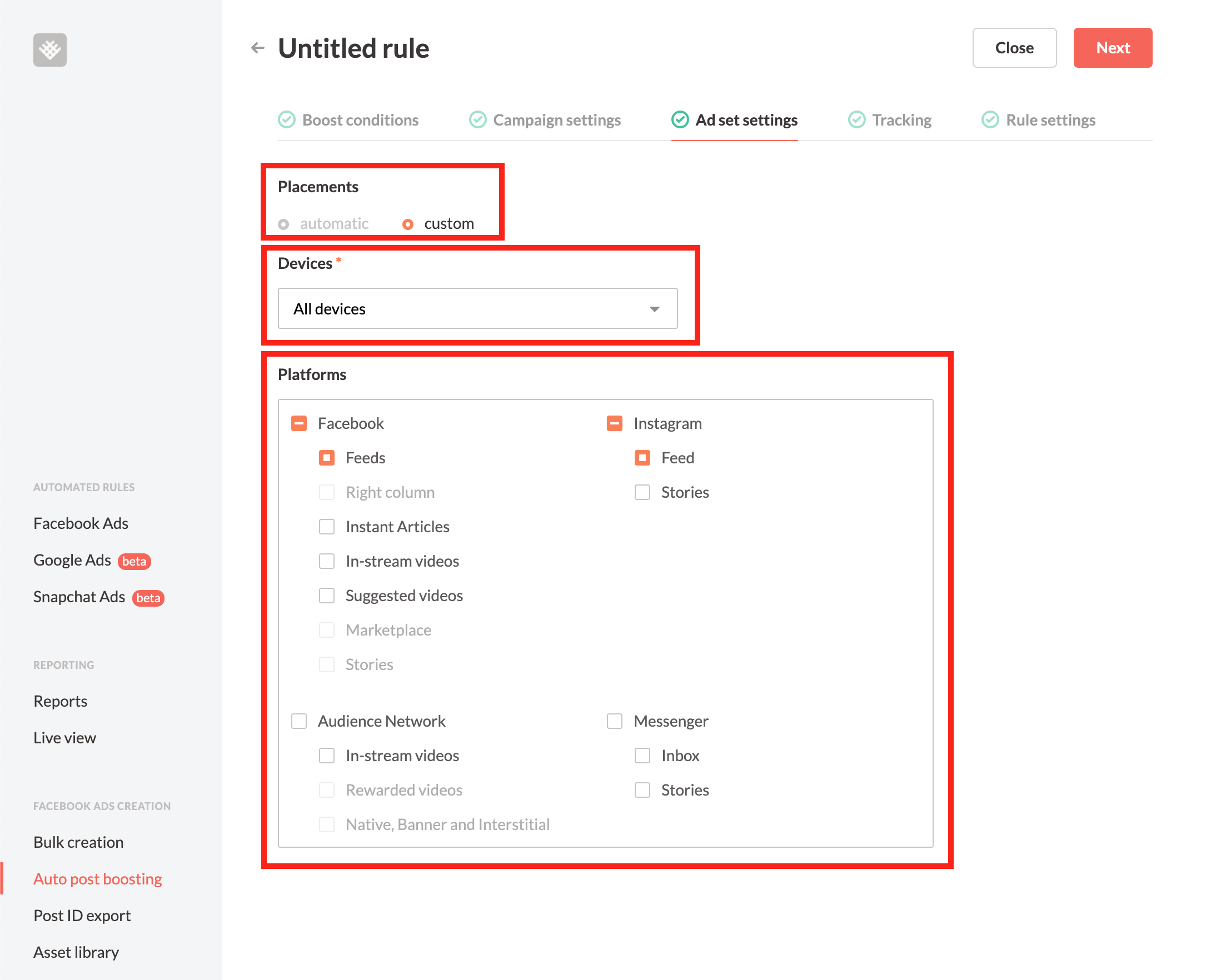Enable the Messenger checkbox
The width and height of the screenshot is (1206, 980).
coord(613,720)
